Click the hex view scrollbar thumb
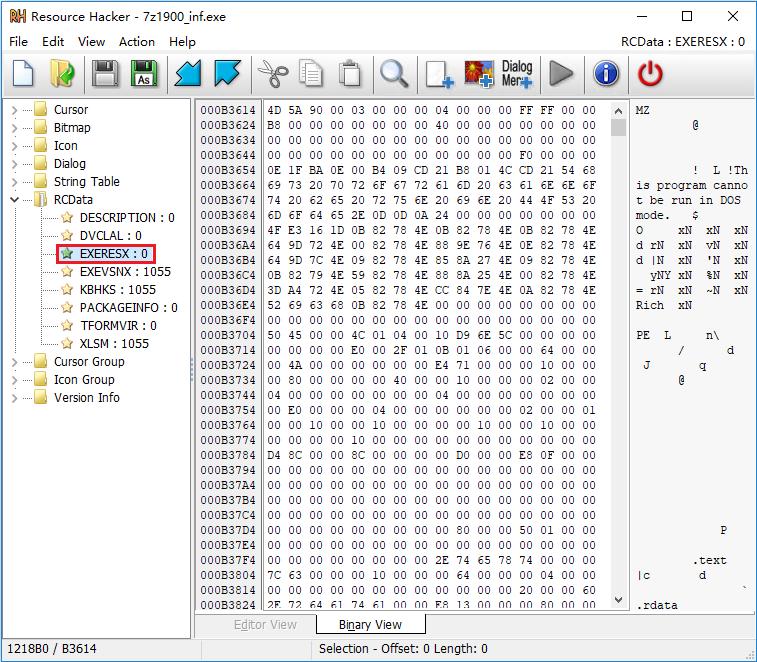Image resolution: width=757 pixels, height=662 pixels. coord(618,128)
